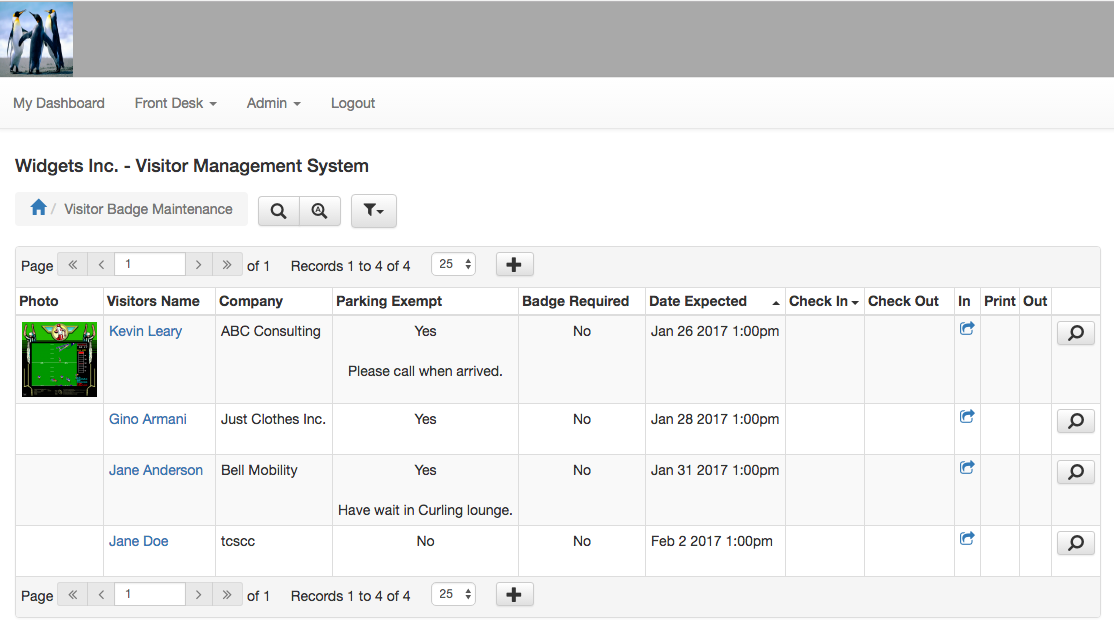The width and height of the screenshot is (1114, 630).
Task: Click the quick search magnifier button
Action: (x=279, y=211)
